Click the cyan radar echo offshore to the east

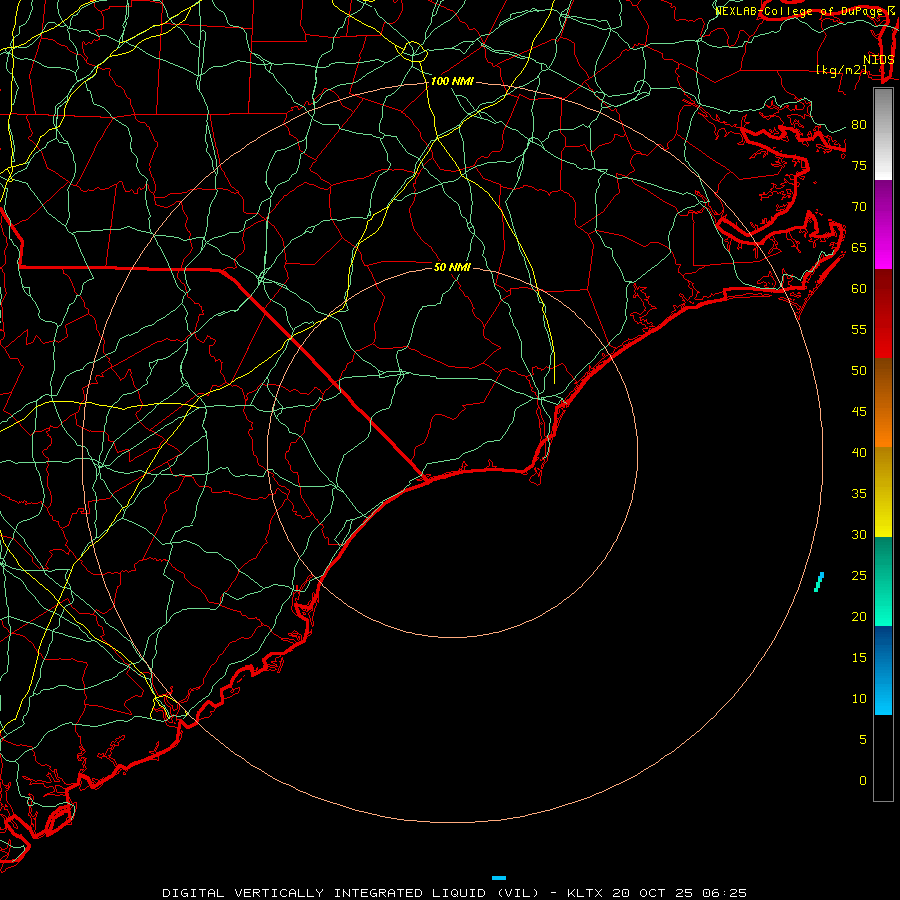click(819, 582)
